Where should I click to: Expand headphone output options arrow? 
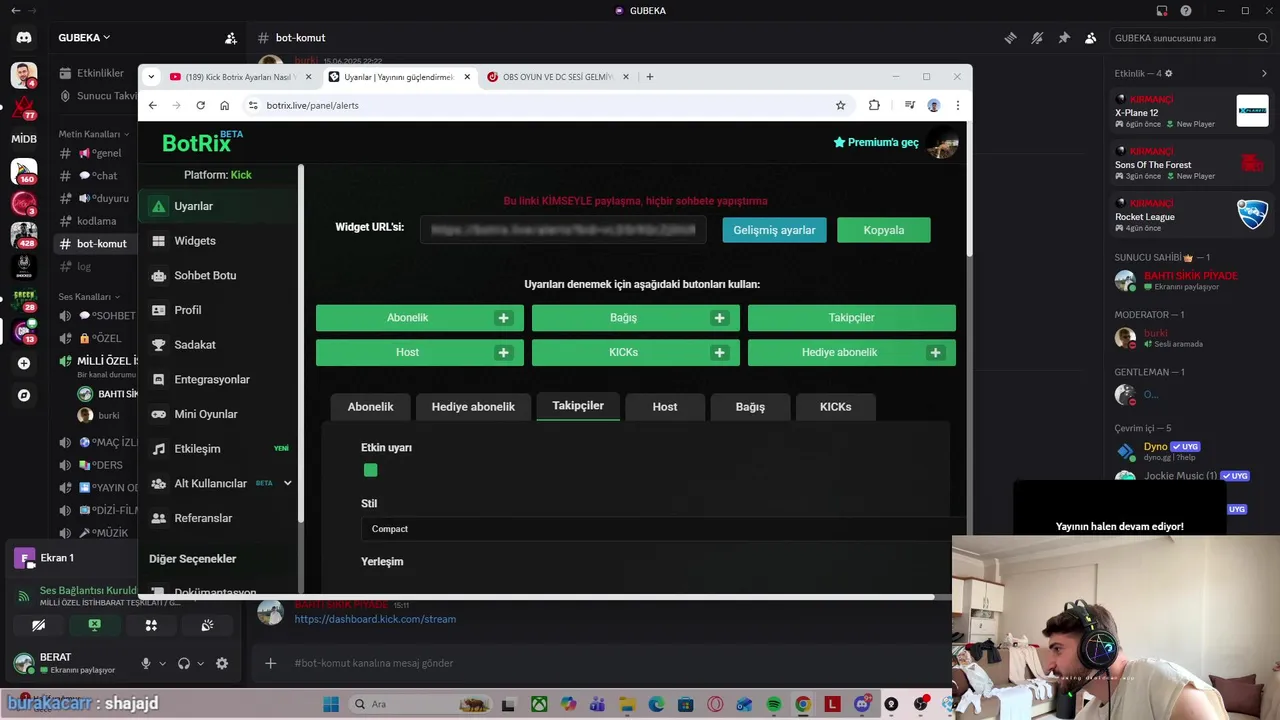click(200, 663)
